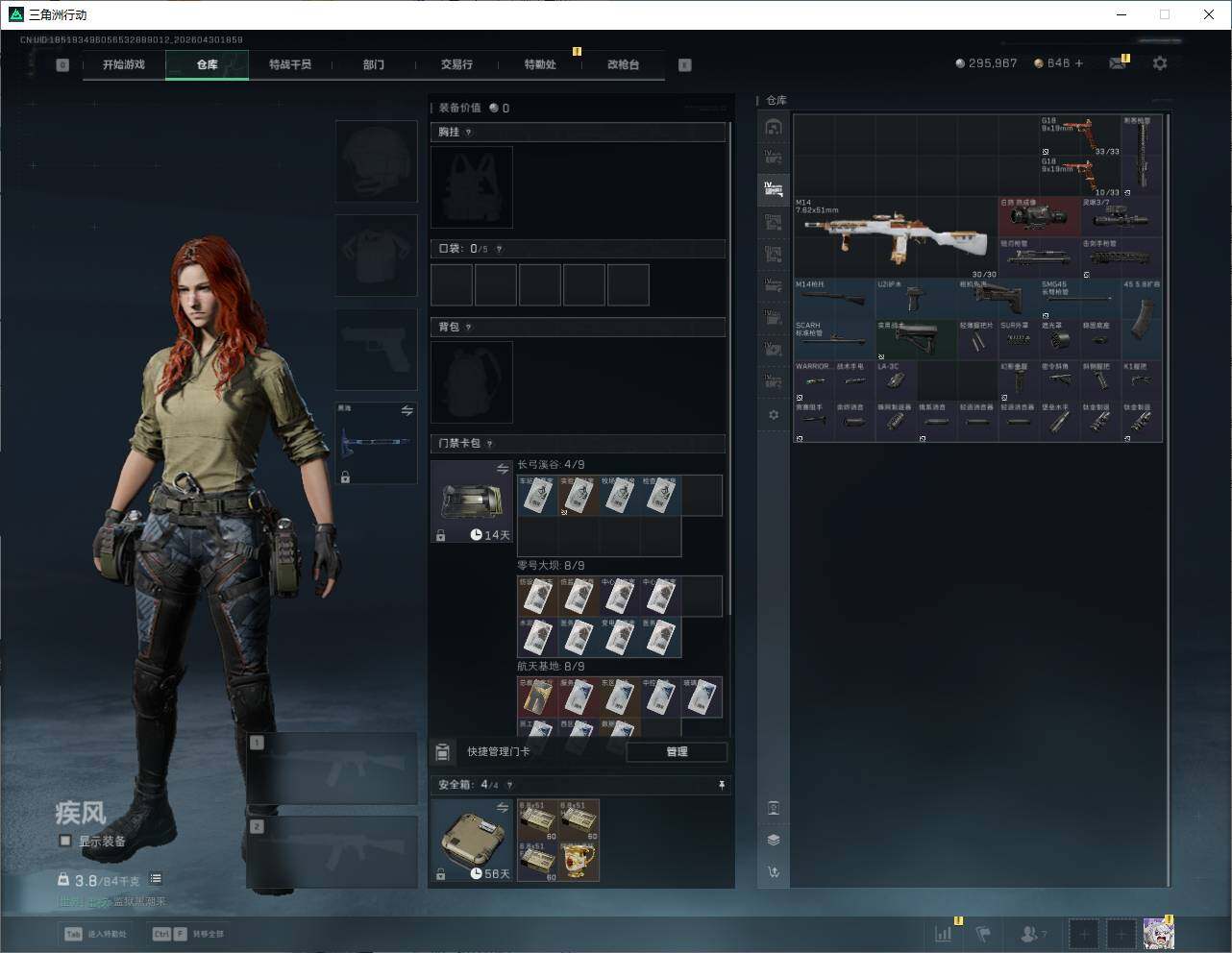The width and height of the screenshot is (1232, 953).
Task: Click the melee weapon slot
Action: point(376,443)
